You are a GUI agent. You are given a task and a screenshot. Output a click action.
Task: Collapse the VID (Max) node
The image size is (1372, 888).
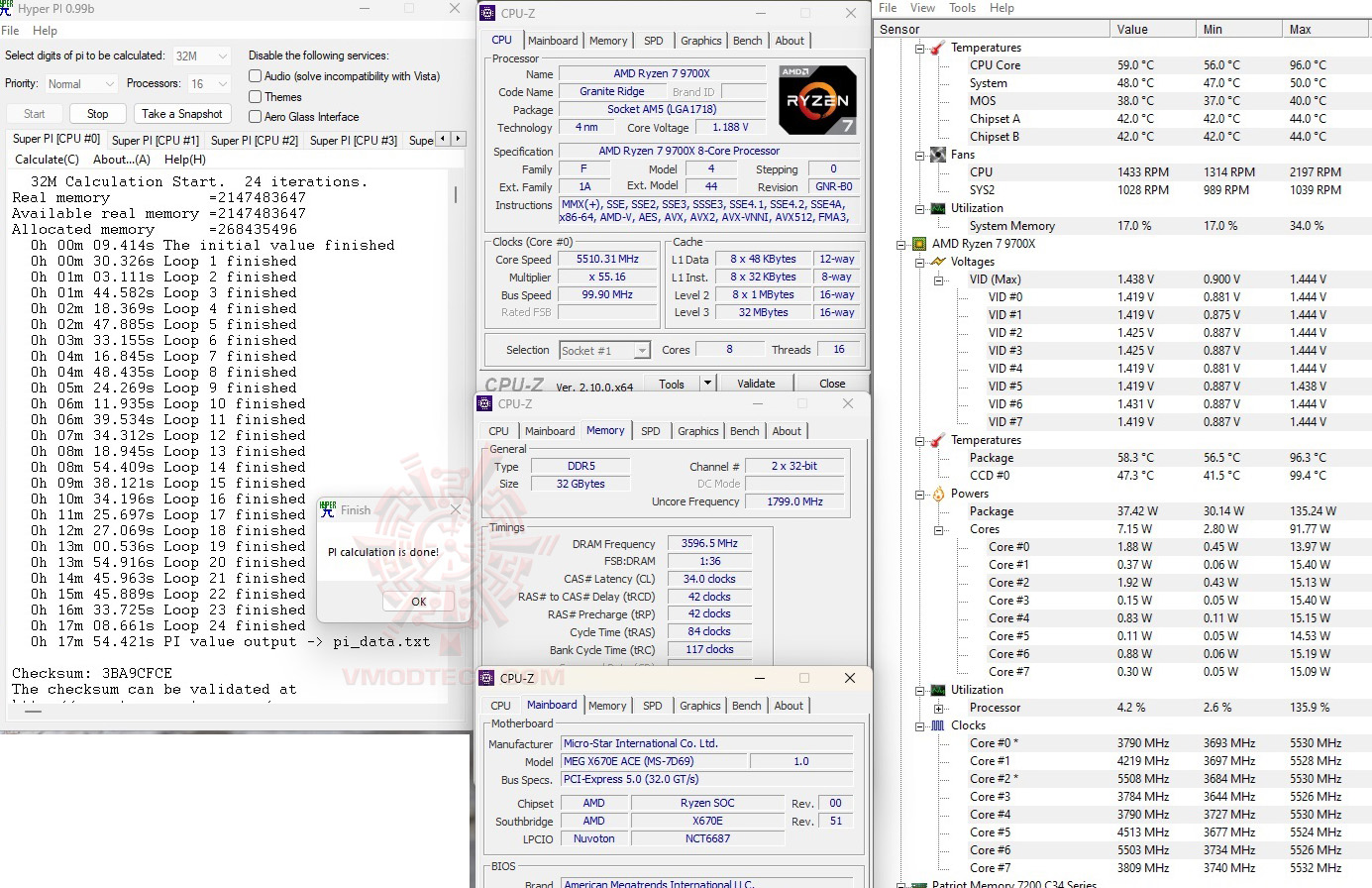pos(938,279)
